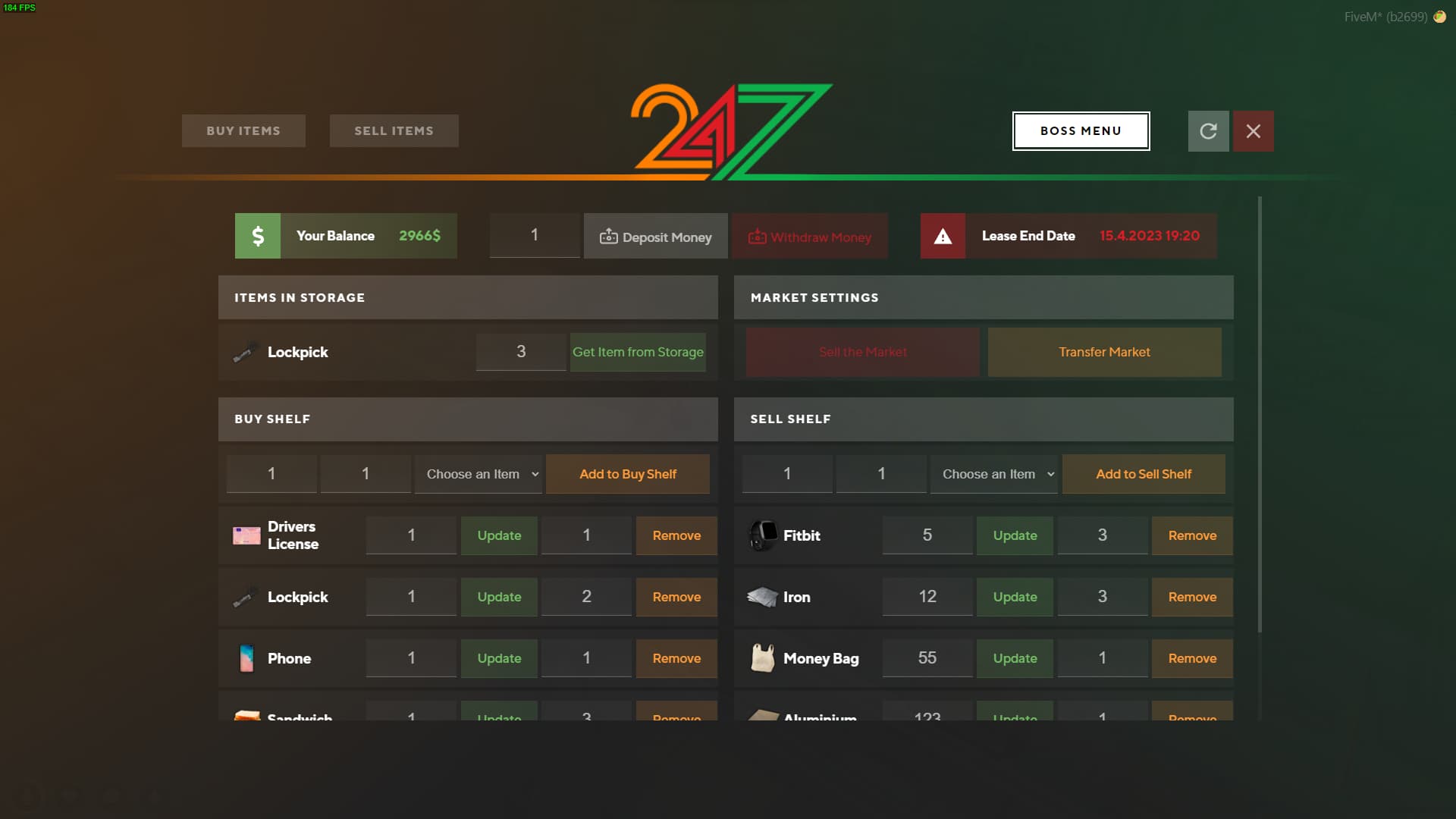Switch to the Buy Items tab
The width and height of the screenshot is (1456, 819).
[x=243, y=131]
